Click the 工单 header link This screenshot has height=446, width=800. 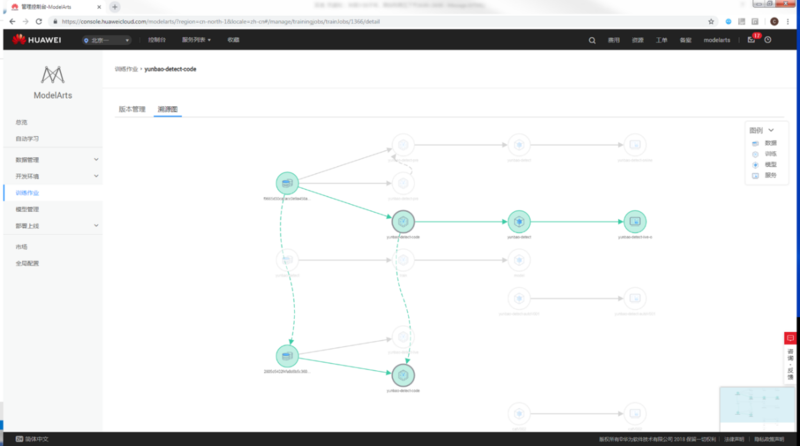662,40
